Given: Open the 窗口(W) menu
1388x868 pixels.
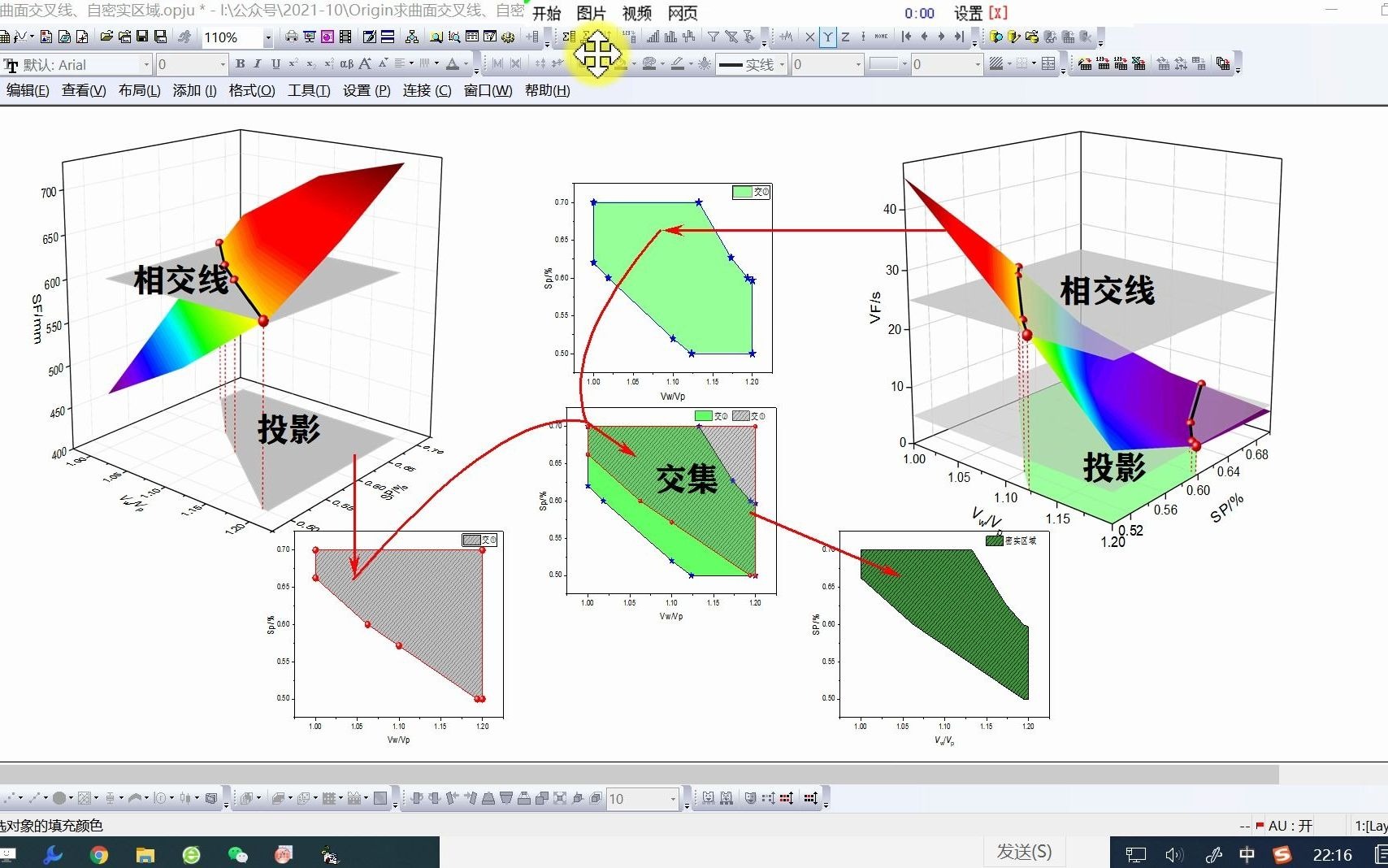Looking at the screenshot, I should click(488, 90).
